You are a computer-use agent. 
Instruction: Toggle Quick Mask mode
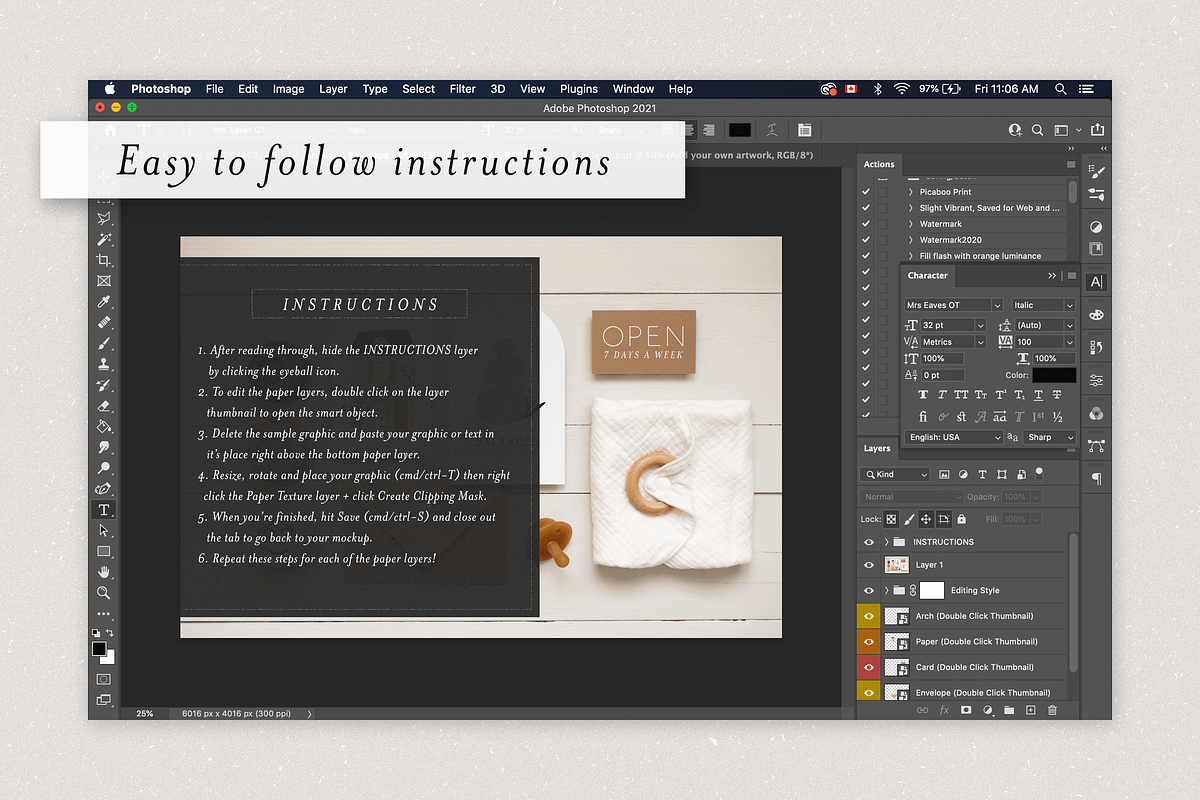point(104,679)
